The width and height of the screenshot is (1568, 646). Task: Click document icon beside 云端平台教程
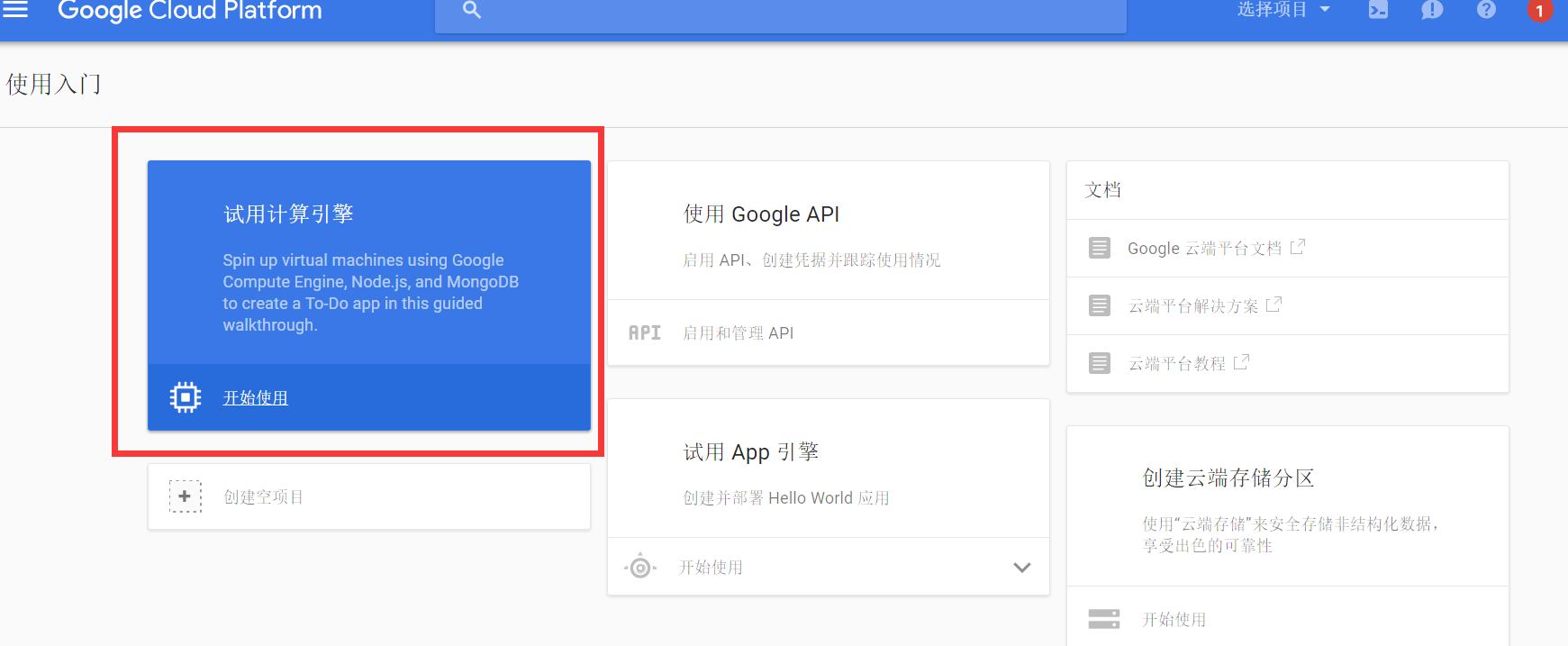pos(1099,363)
